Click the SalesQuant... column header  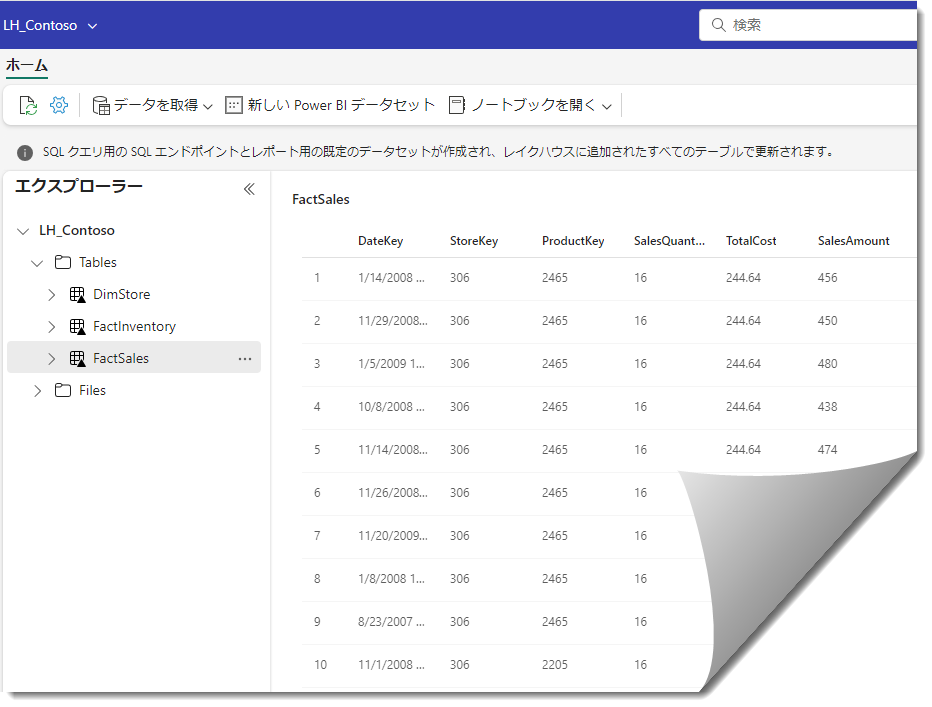coord(669,241)
